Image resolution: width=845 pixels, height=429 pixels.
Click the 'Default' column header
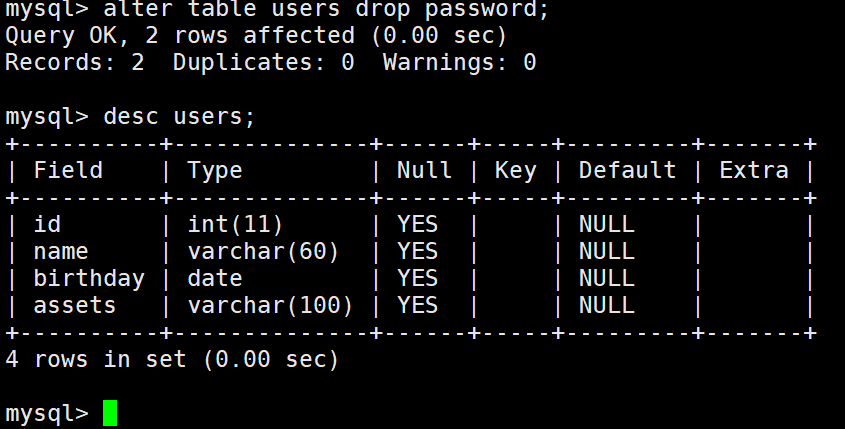[627, 170]
